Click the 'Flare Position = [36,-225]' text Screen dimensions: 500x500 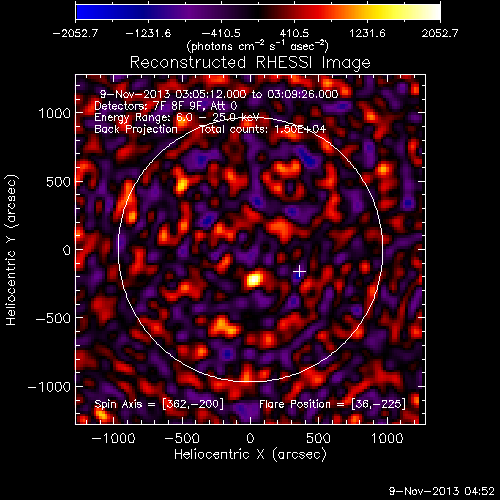click(x=332, y=404)
